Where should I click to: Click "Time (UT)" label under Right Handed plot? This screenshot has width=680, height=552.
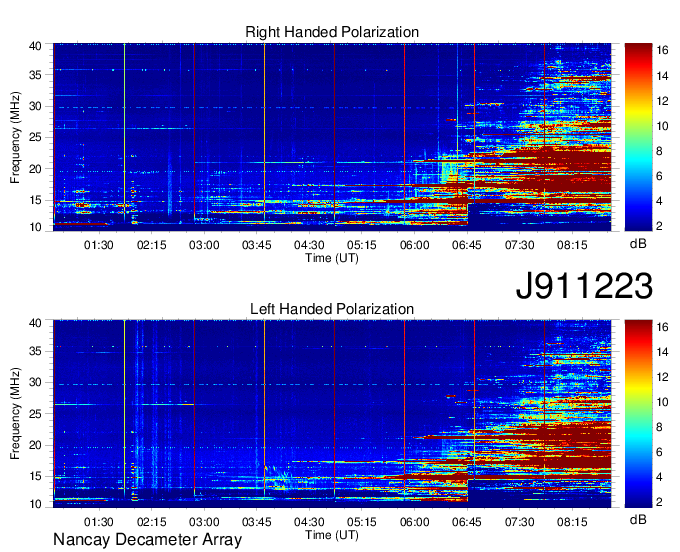[x=332, y=258]
